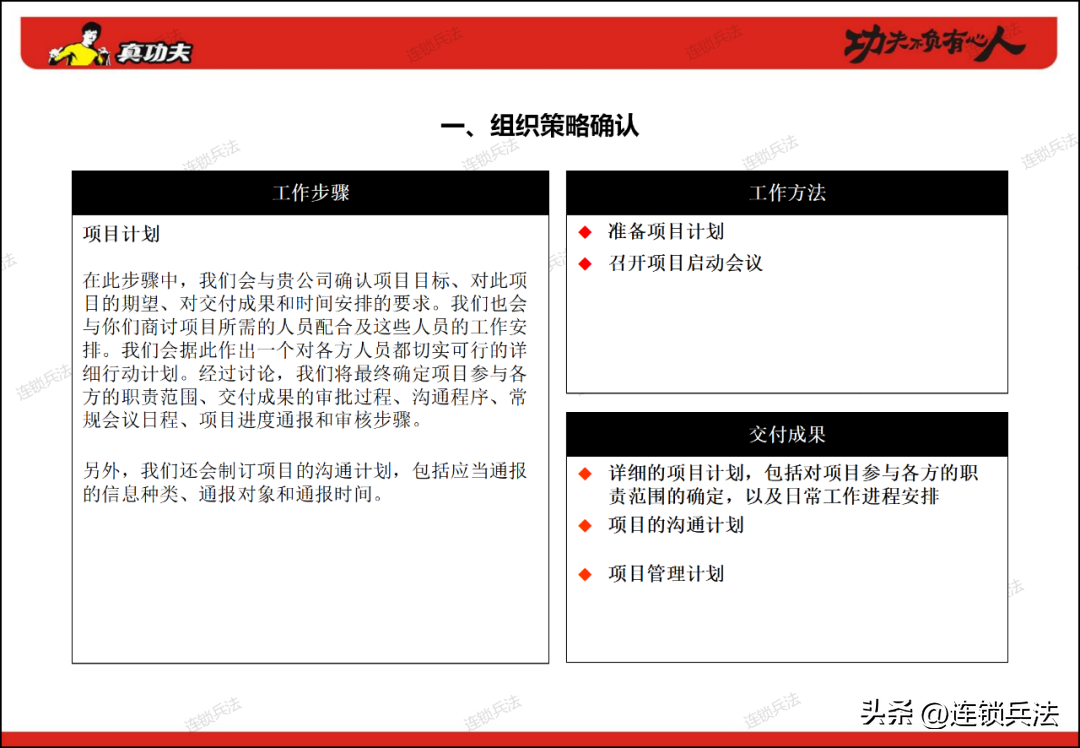Click the line 责范围的确定，以及日常工作进程安排
This screenshot has width=1080, height=748.
(773, 497)
